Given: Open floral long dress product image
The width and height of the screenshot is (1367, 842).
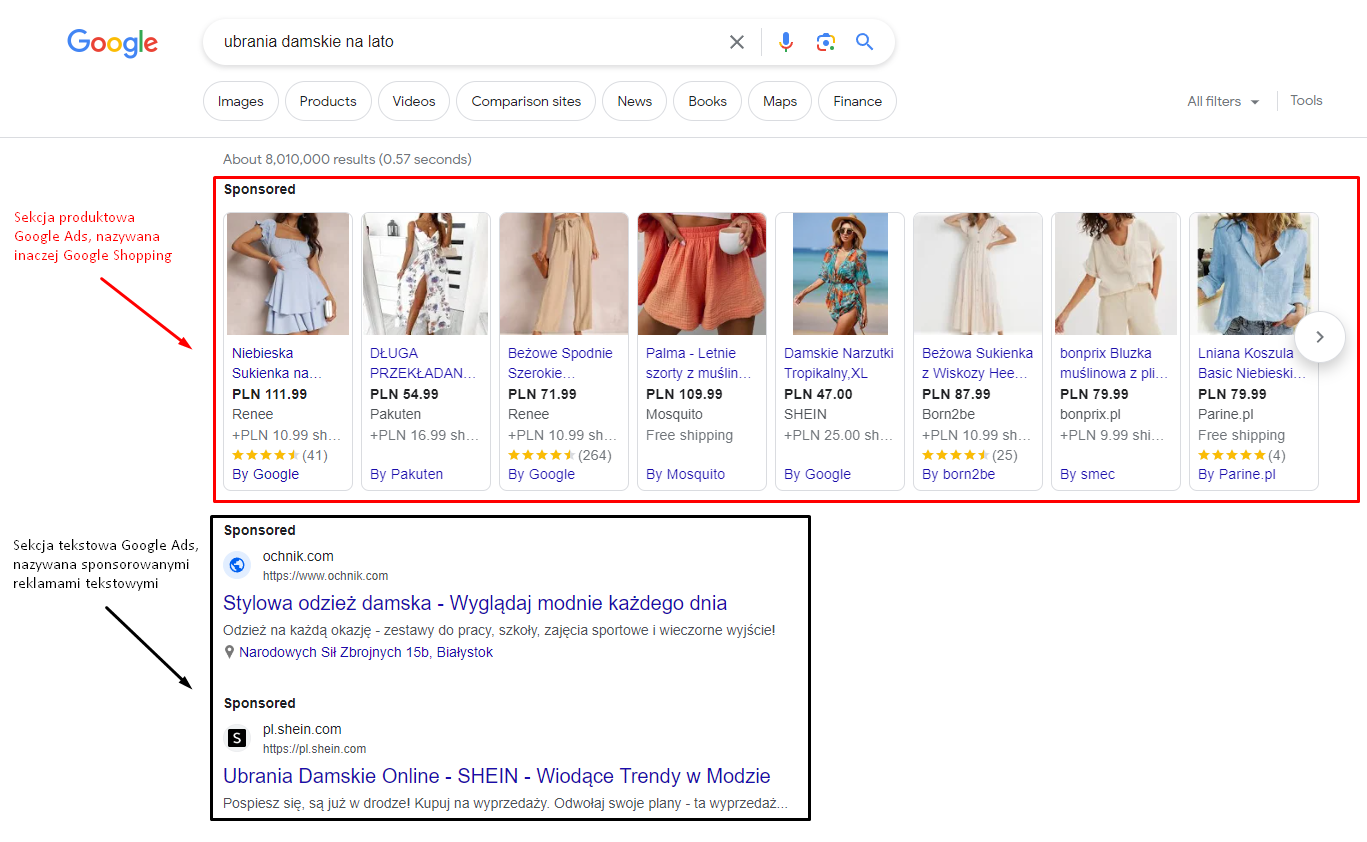Looking at the screenshot, I should tap(426, 274).
